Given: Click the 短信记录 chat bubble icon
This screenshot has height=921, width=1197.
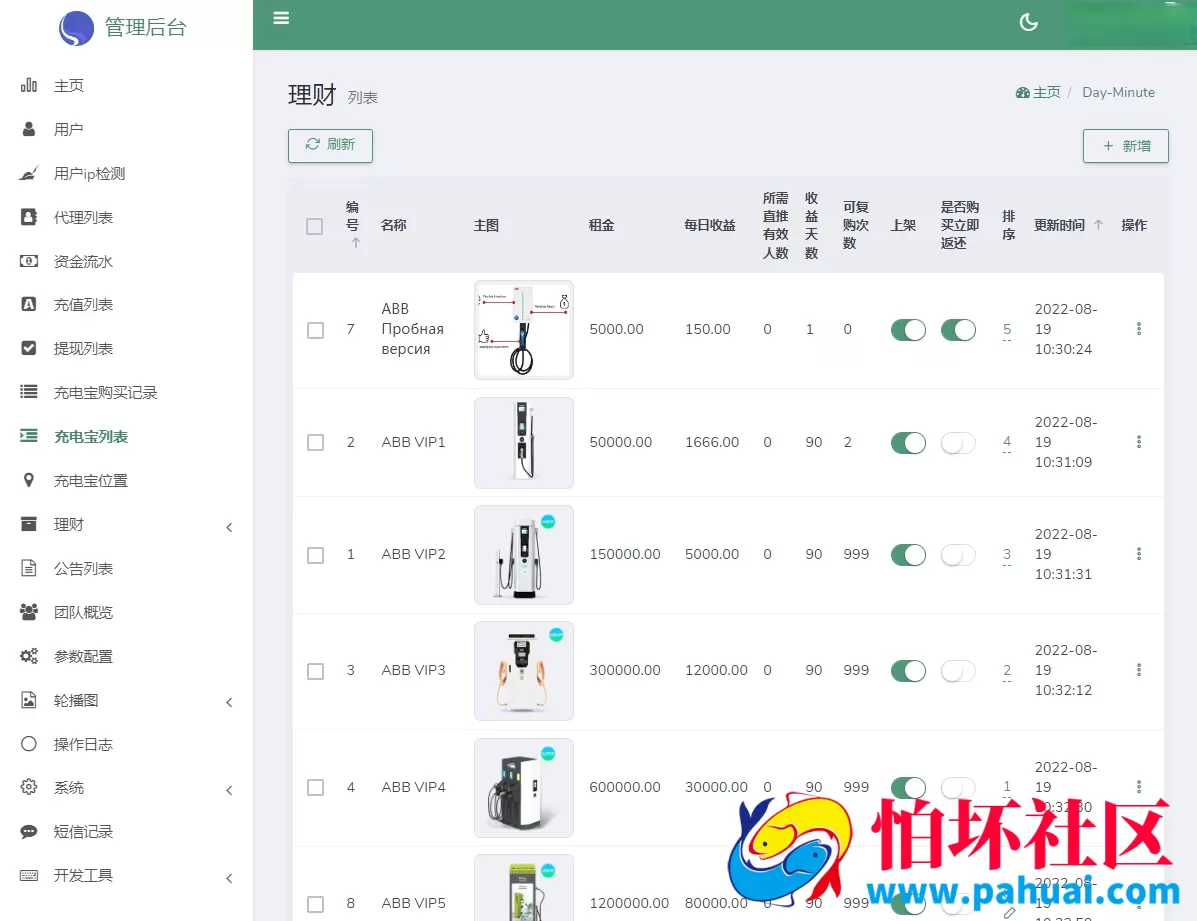Looking at the screenshot, I should [x=28, y=831].
